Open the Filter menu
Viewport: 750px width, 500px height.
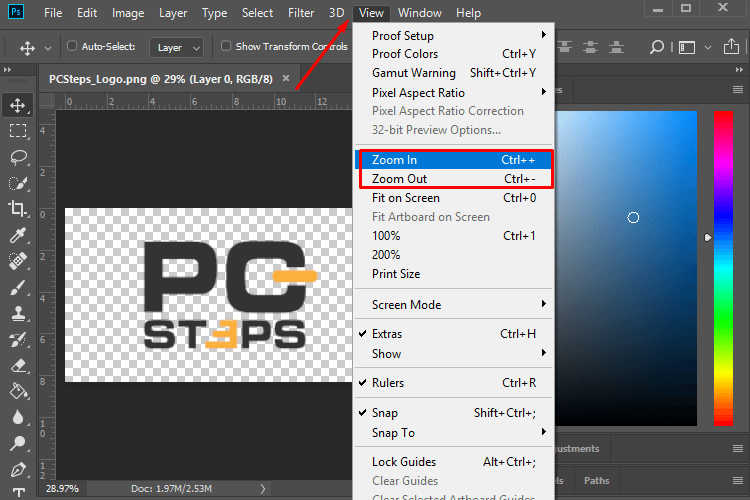click(x=301, y=13)
